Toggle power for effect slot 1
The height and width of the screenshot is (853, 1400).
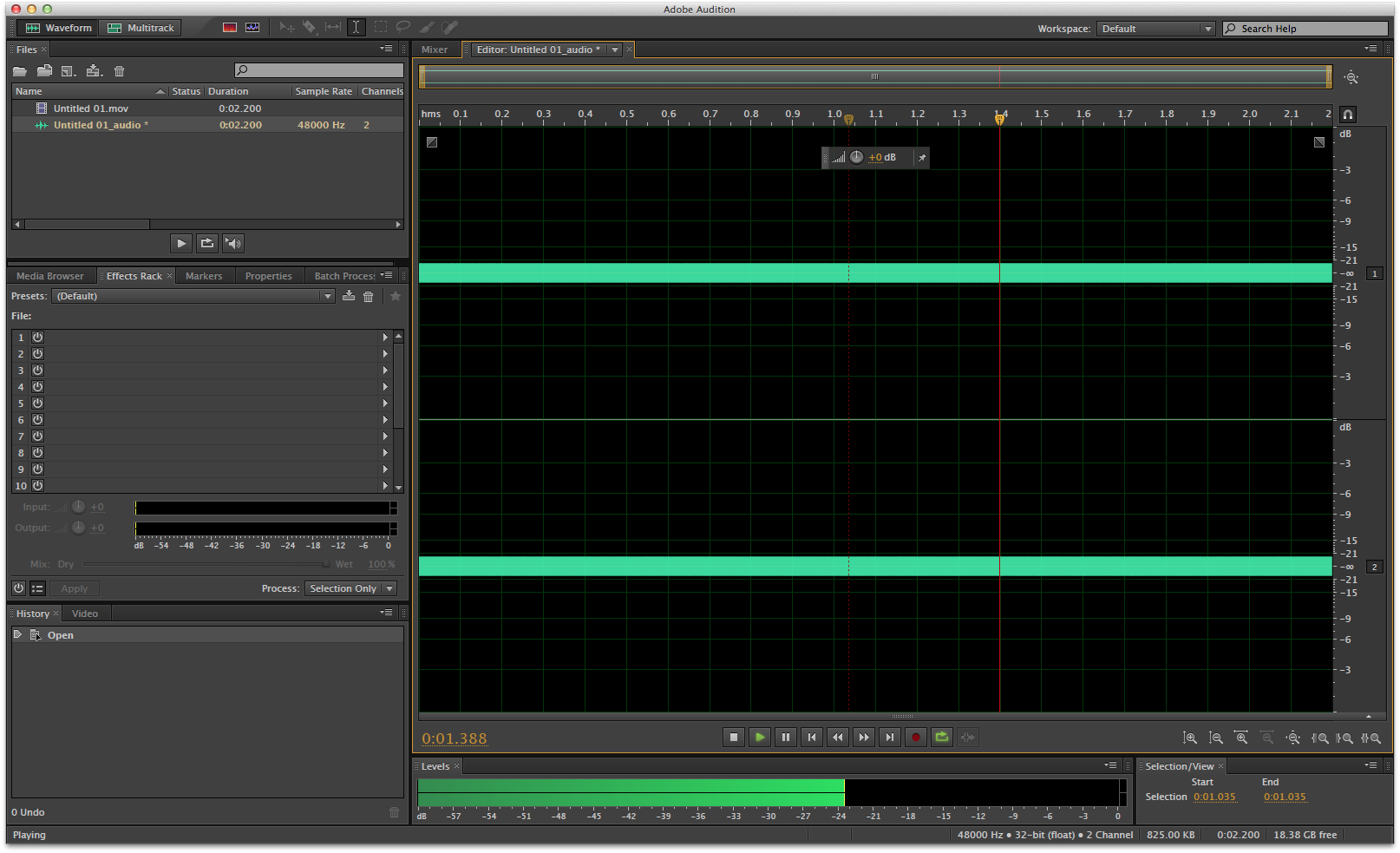pos(38,337)
